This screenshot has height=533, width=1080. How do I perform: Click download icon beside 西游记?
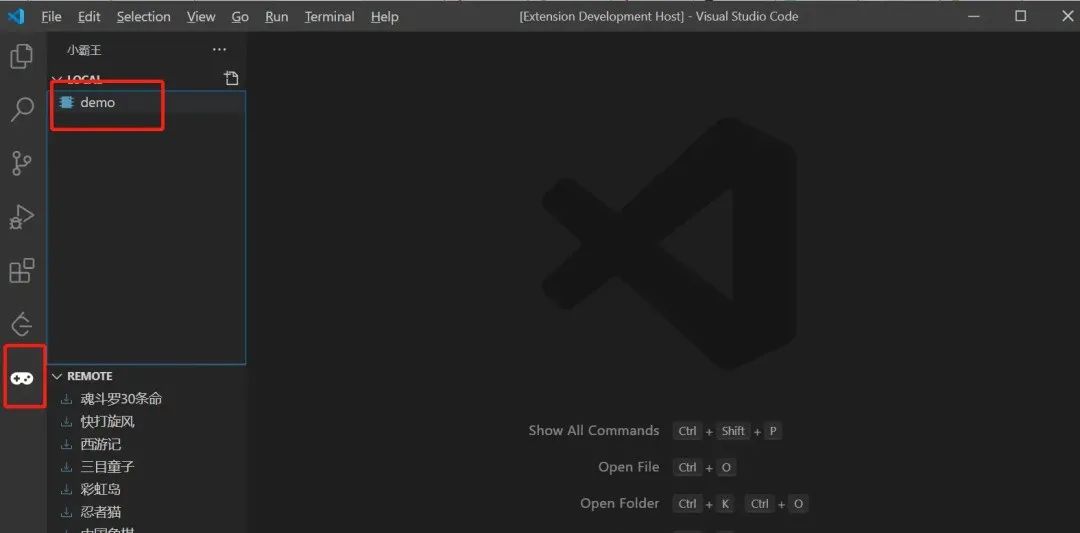coord(66,444)
